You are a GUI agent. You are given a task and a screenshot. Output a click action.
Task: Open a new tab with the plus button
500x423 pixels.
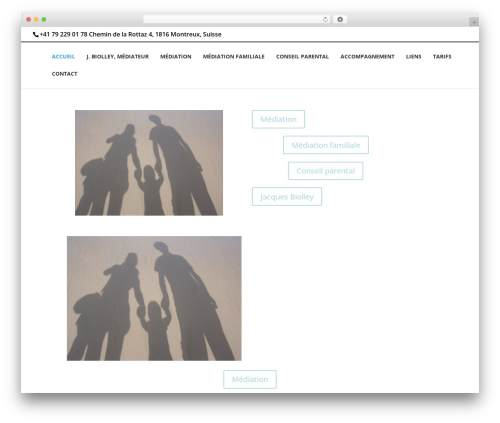point(474,22)
